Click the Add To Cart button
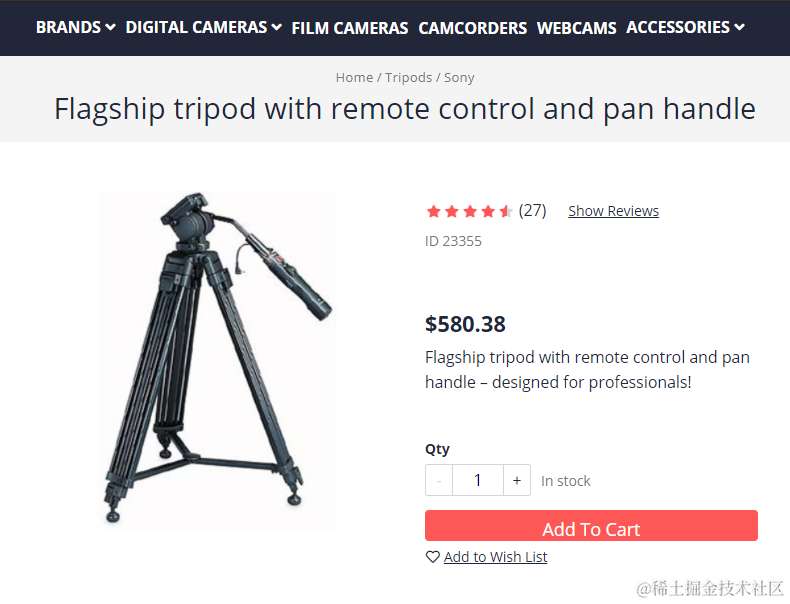790x604 pixels. pyautogui.click(x=591, y=525)
